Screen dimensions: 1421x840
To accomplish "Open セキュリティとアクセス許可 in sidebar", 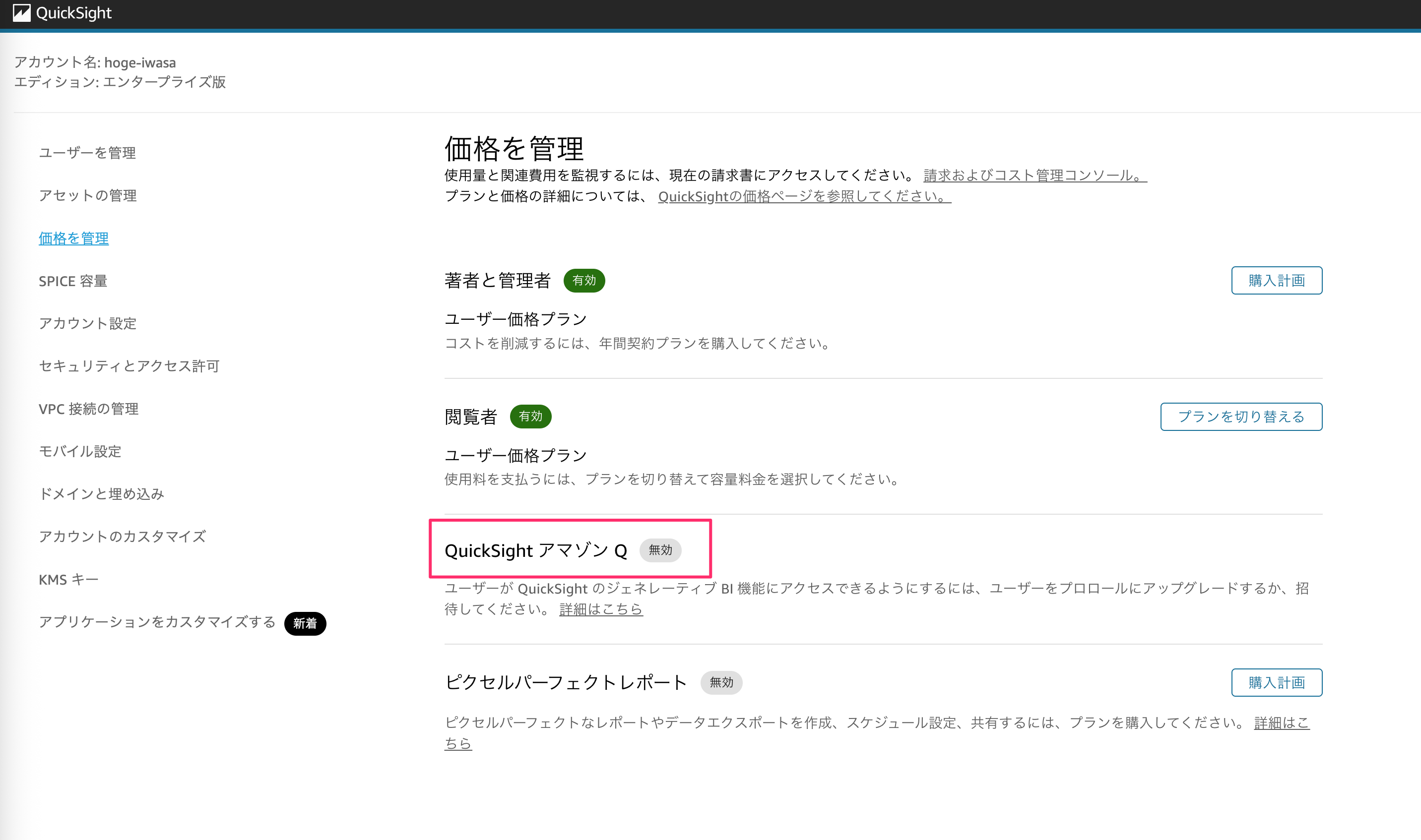I will pos(129,365).
